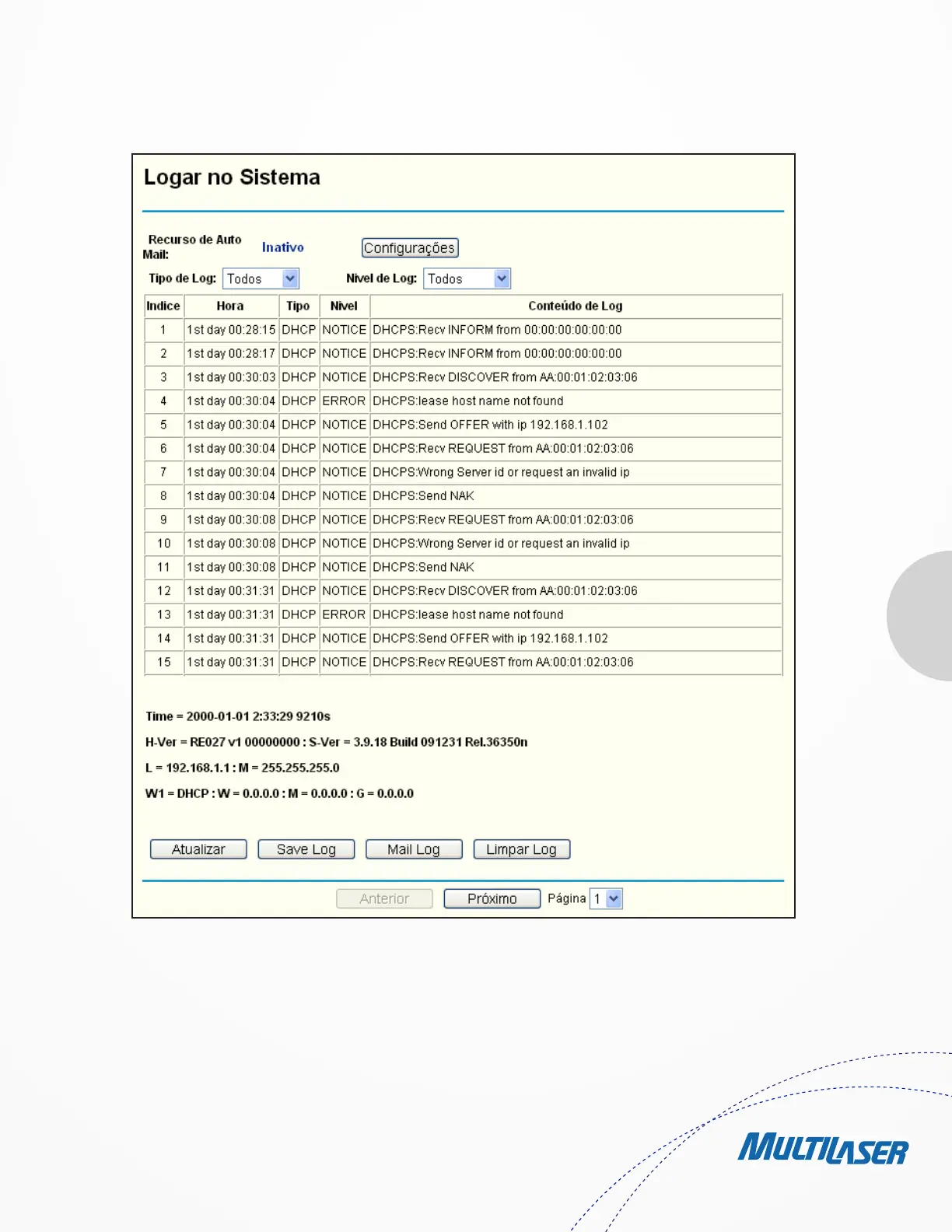Go to next page with Próximo
This screenshot has height=1232, width=952.
(492, 898)
